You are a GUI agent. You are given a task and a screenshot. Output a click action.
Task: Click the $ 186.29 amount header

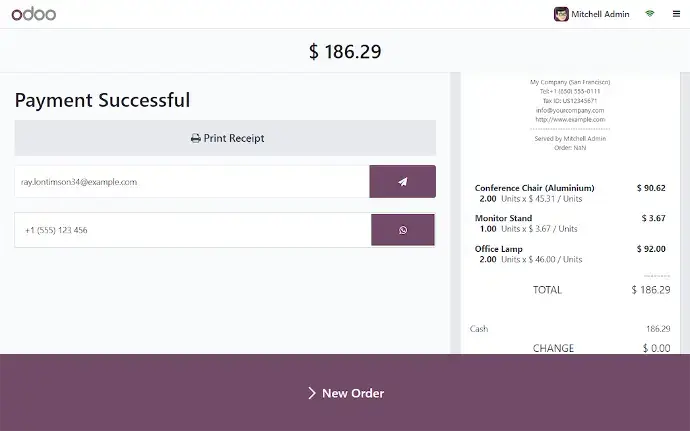click(x=345, y=51)
